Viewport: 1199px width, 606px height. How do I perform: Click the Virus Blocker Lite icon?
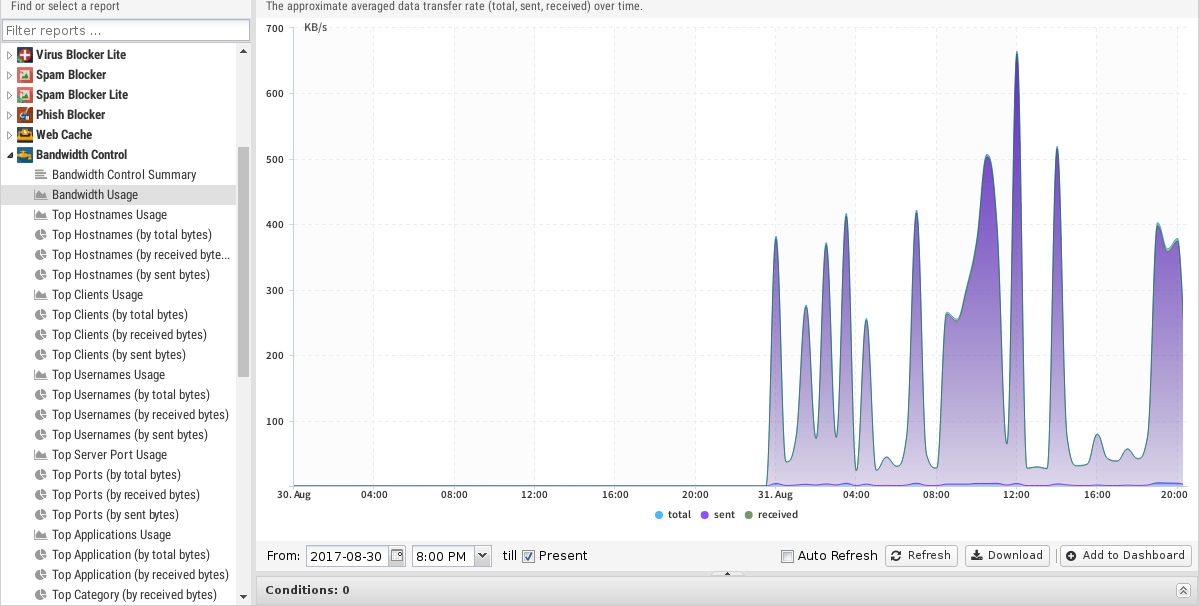tap(25, 55)
